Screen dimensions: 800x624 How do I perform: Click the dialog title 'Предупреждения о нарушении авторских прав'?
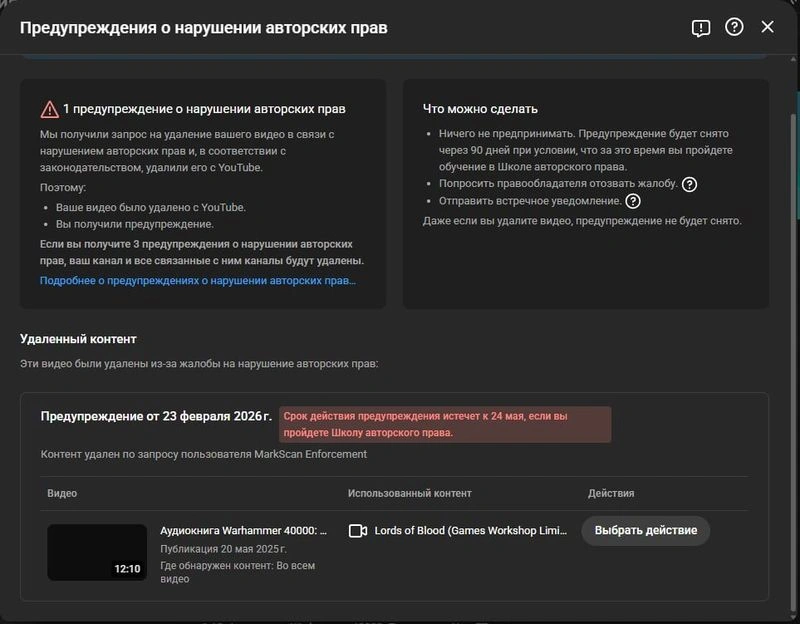[204, 28]
